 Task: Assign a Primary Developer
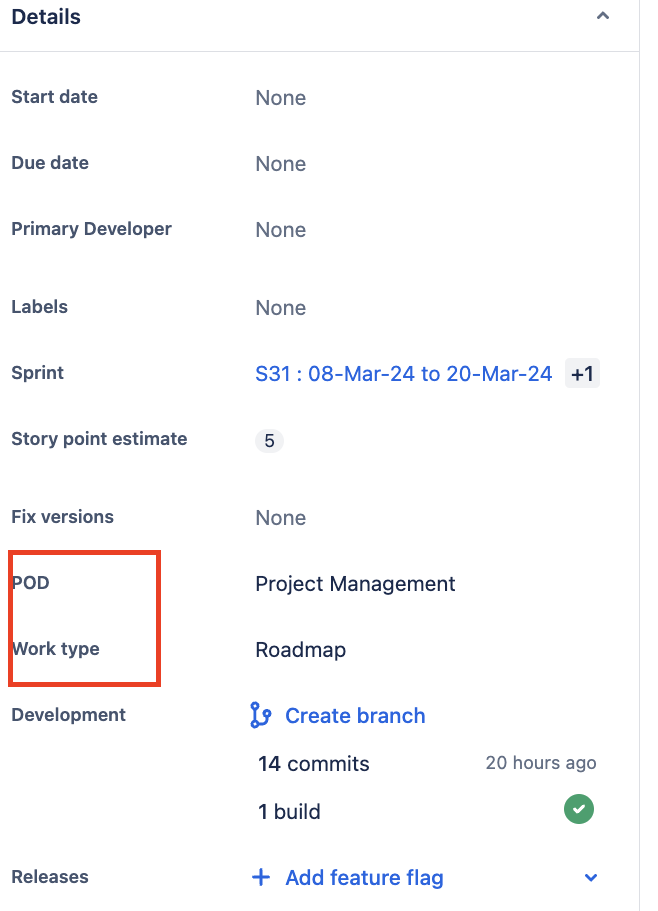[x=280, y=230]
